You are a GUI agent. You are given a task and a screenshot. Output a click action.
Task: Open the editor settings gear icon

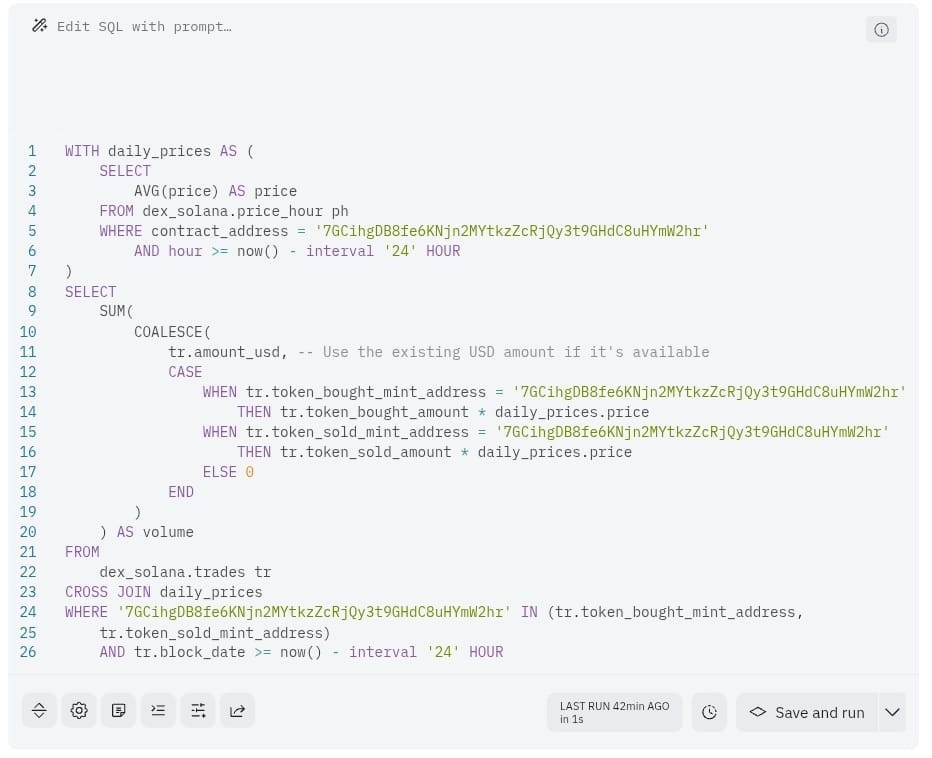(x=79, y=710)
